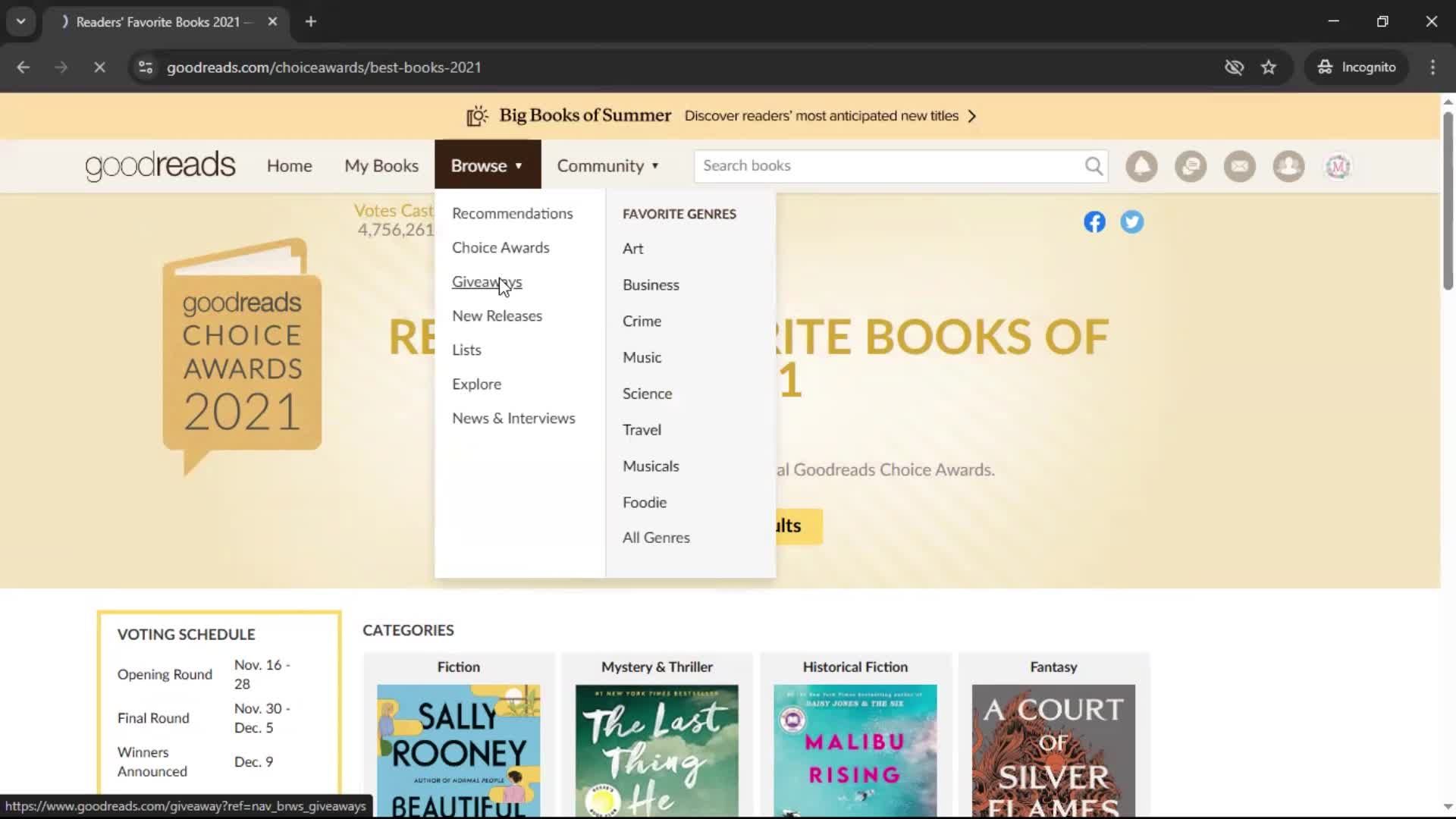The height and width of the screenshot is (819, 1456).
Task: Share on Twitter icon
Action: [1132, 222]
